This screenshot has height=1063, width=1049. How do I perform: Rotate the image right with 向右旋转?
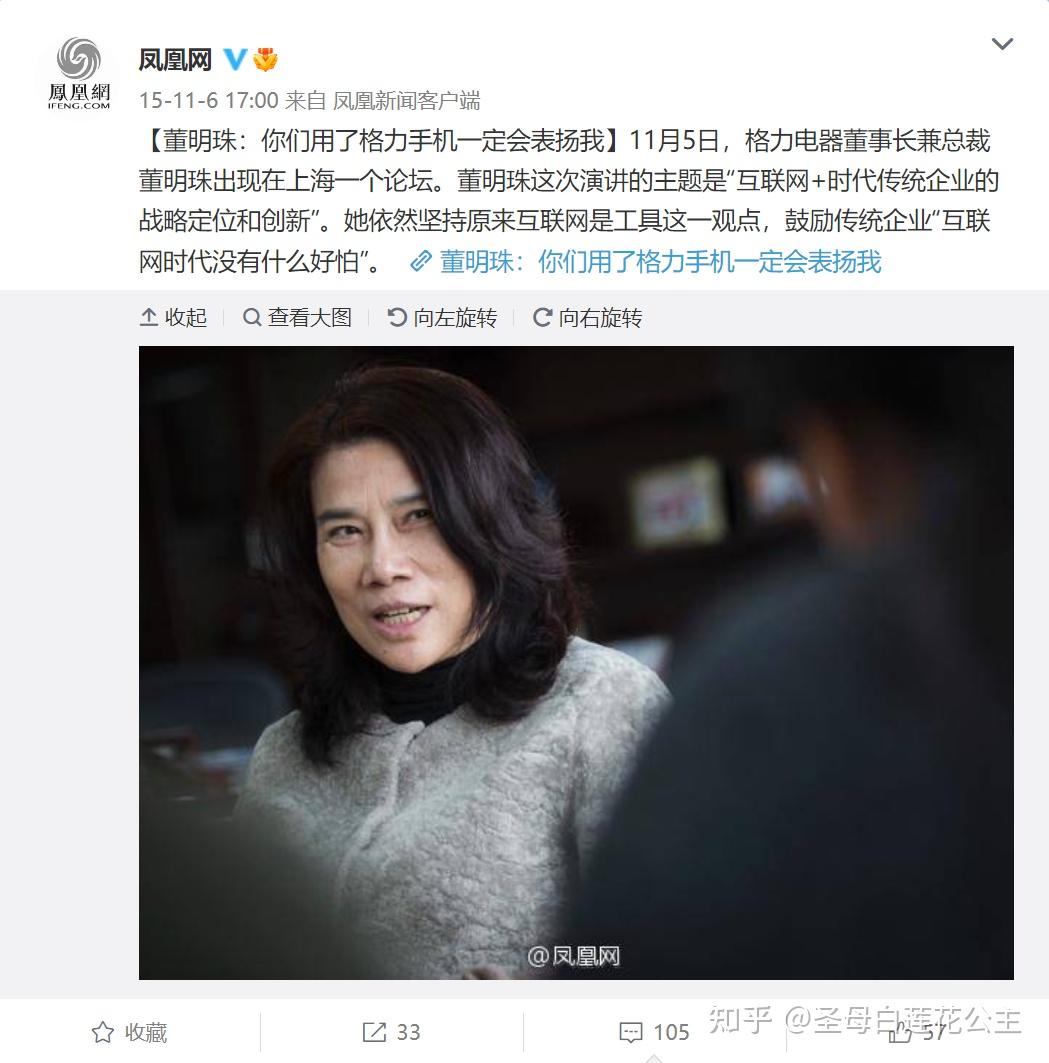(587, 317)
